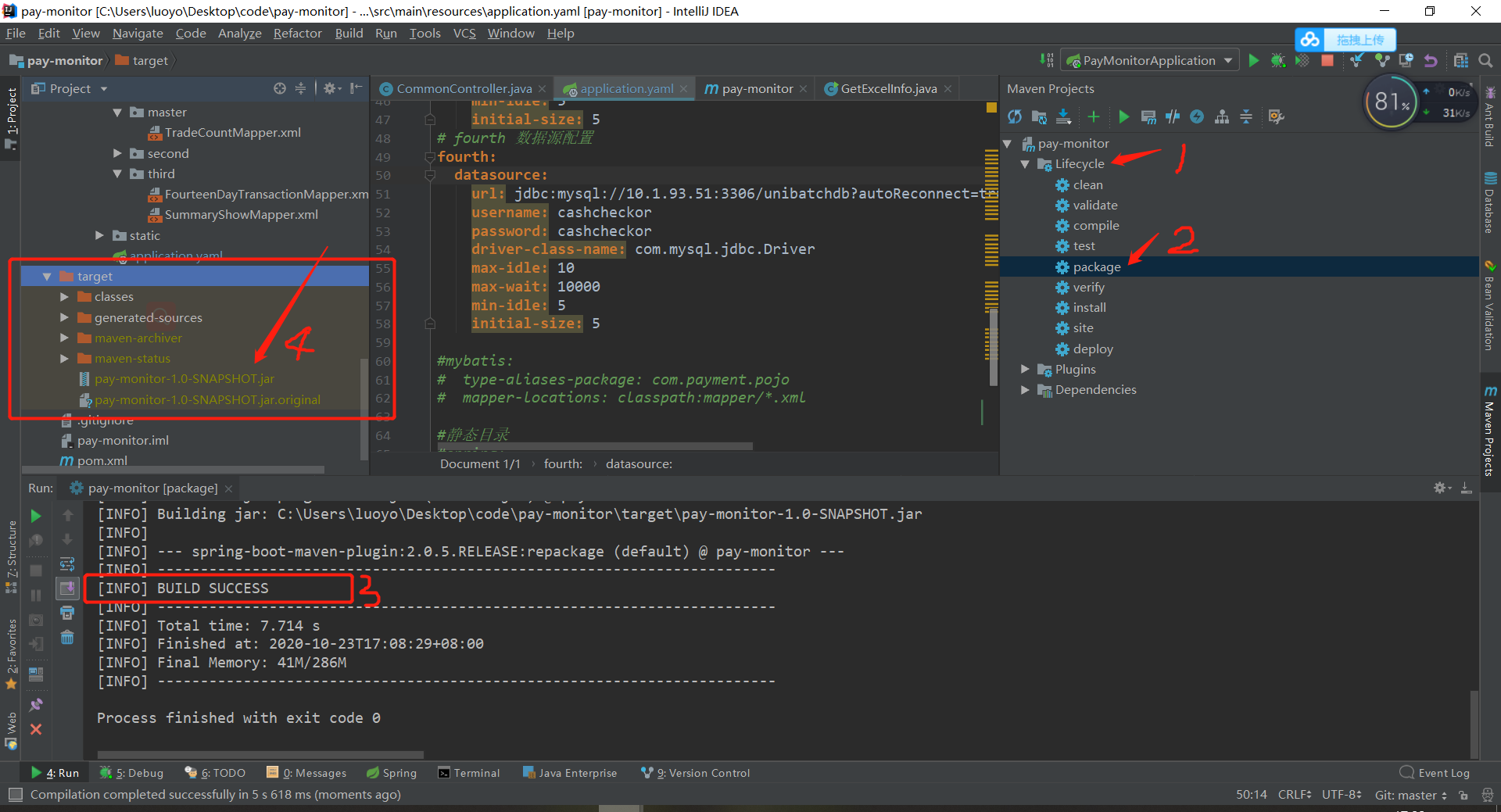The height and width of the screenshot is (812, 1501).
Task: Execute Maven goal icon
Action: (x=1148, y=117)
